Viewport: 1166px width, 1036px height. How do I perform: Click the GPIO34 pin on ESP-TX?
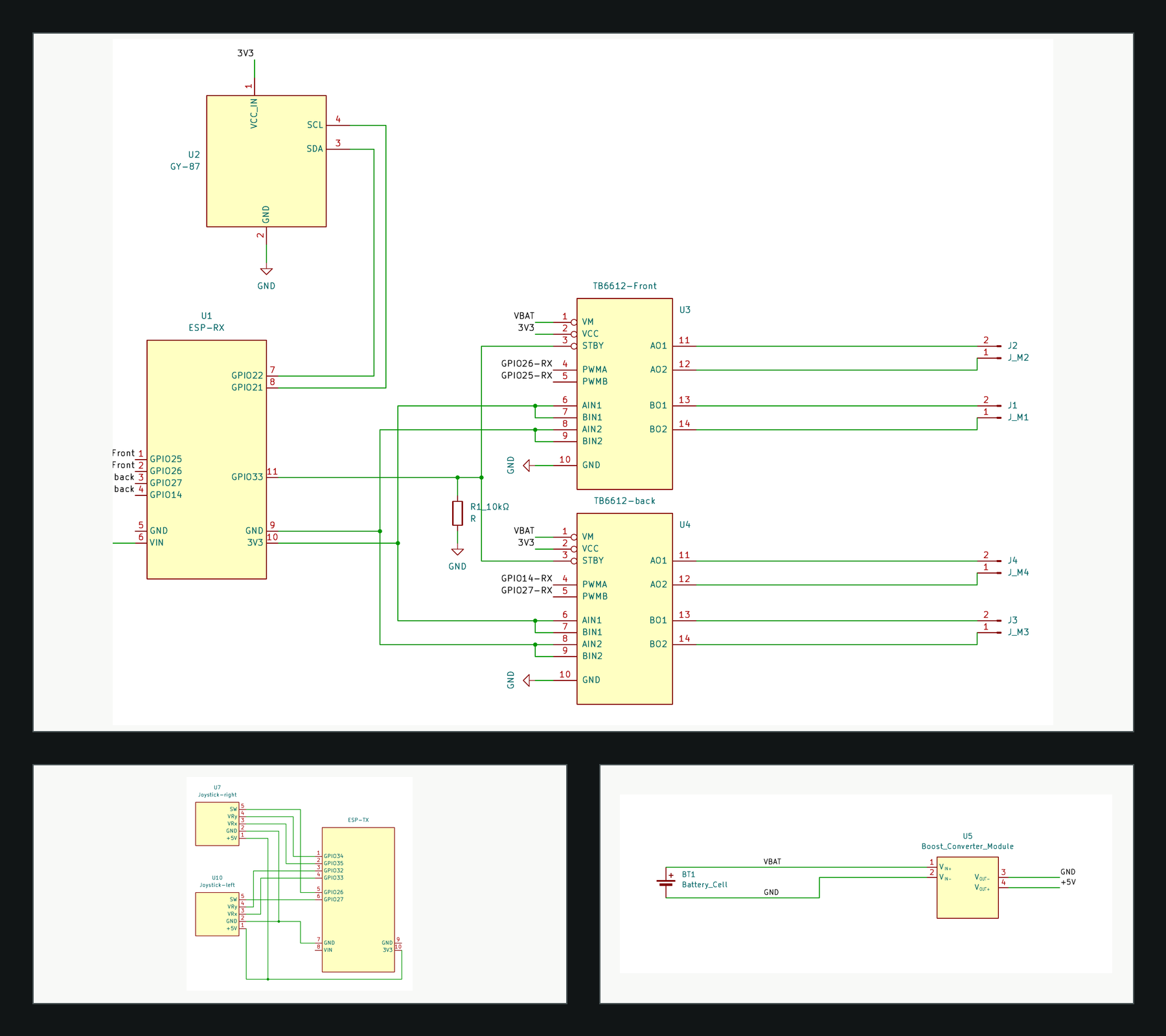[x=334, y=856]
